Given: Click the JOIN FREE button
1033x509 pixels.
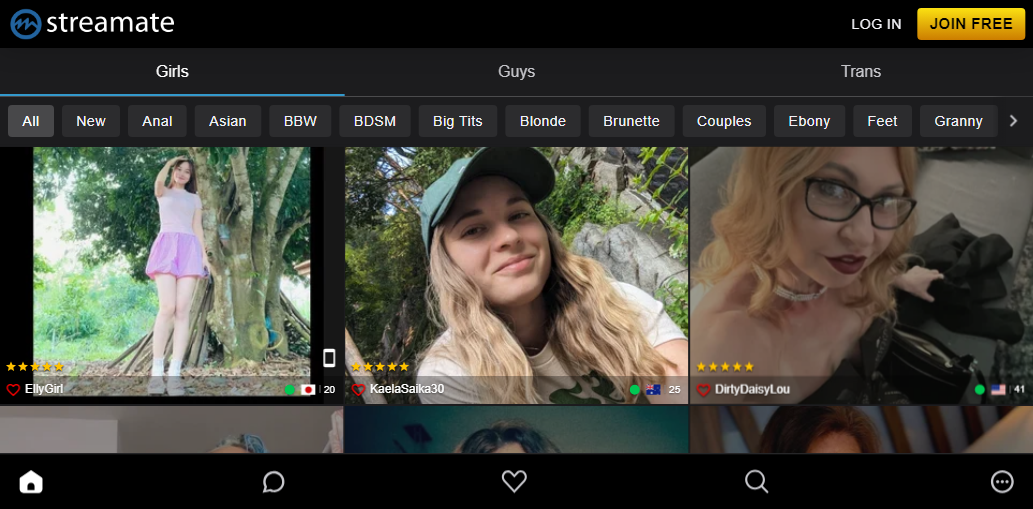Looking at the screenshot, I should (971, 24).
